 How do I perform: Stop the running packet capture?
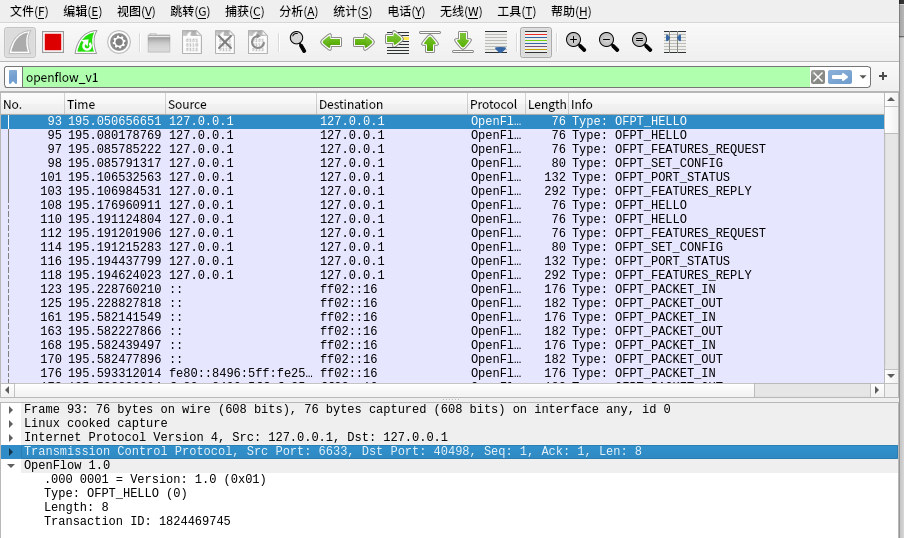point(53,42)
